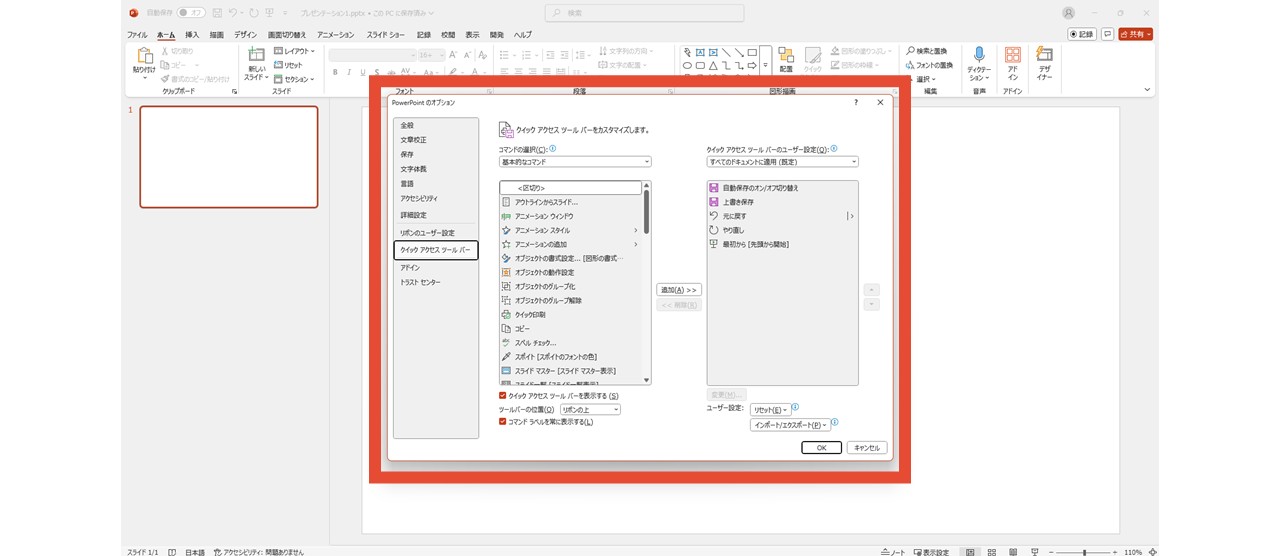Click 配置 arrange icon in ribbon
Image resolution: width=1280 pixels, height=556 pixels.
coord(786,59)
